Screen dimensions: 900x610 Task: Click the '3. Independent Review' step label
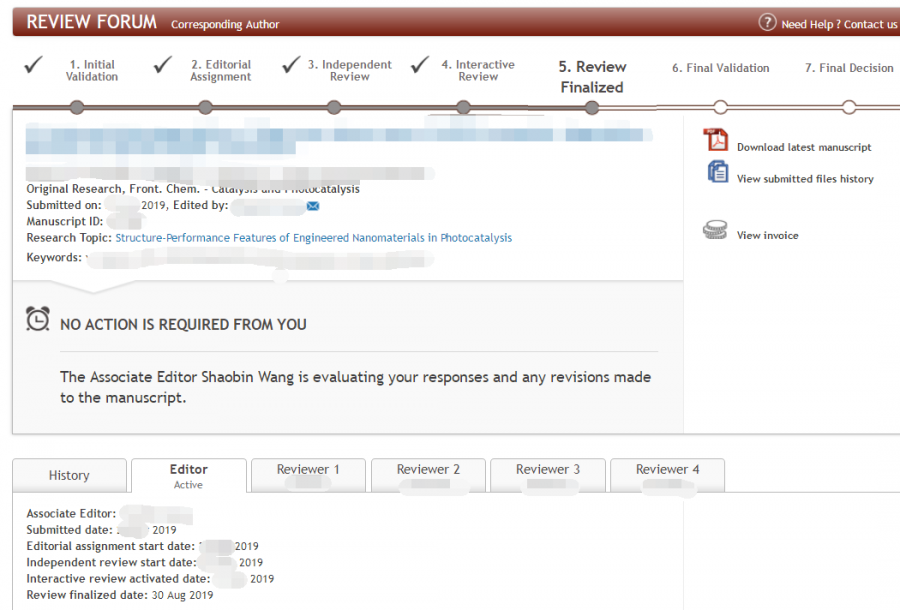(350, 71)
